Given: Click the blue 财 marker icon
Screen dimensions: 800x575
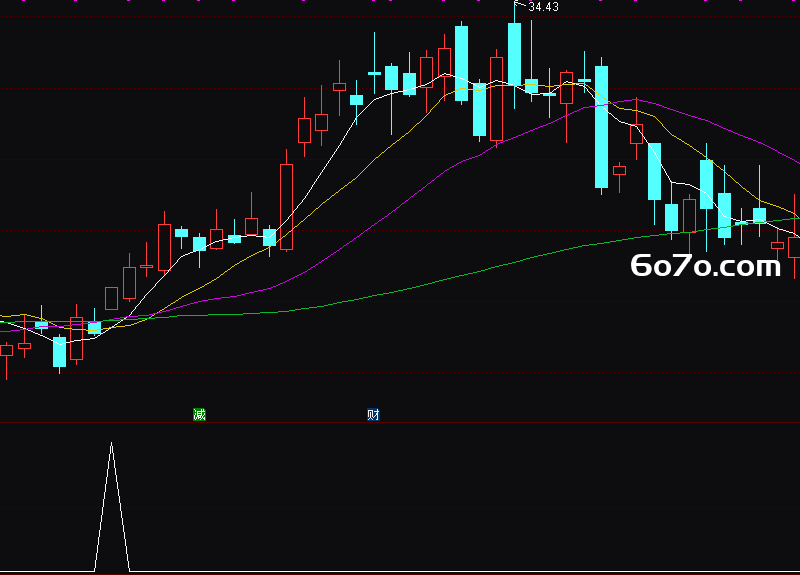Looking at the screenshot, I should 373,414.
